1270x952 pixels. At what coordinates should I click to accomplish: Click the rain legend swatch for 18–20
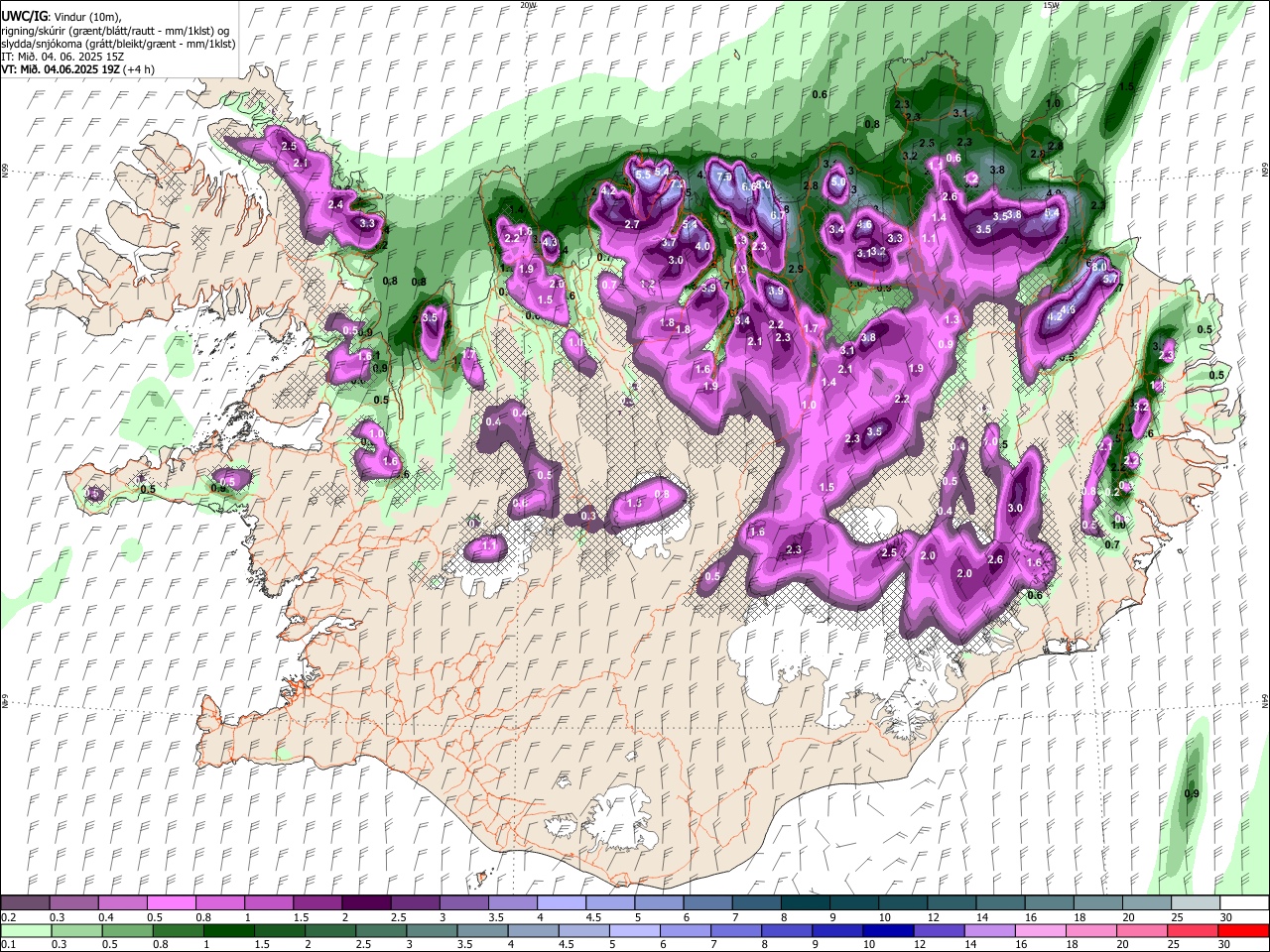tap(1090, 930)
